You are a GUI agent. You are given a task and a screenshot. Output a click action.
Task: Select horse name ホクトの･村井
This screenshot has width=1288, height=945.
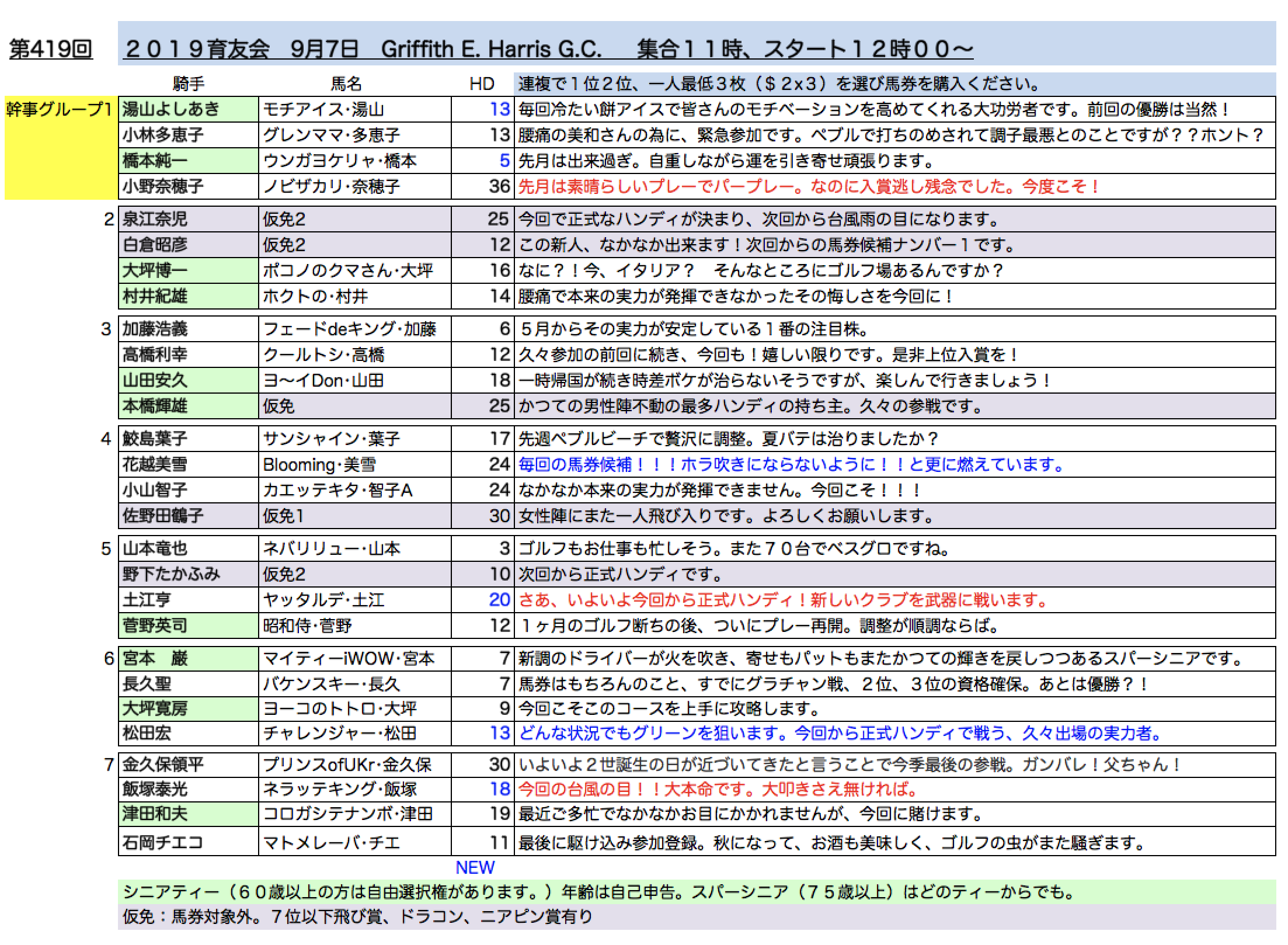(x=355, y=296)
